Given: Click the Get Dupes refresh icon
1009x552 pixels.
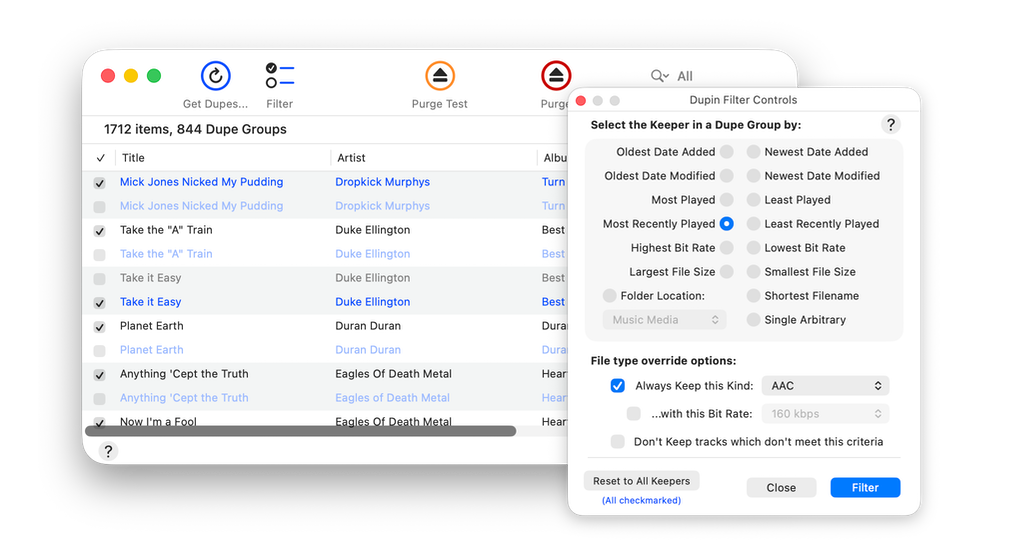Looking at the screenshot, I should [215, 76].
